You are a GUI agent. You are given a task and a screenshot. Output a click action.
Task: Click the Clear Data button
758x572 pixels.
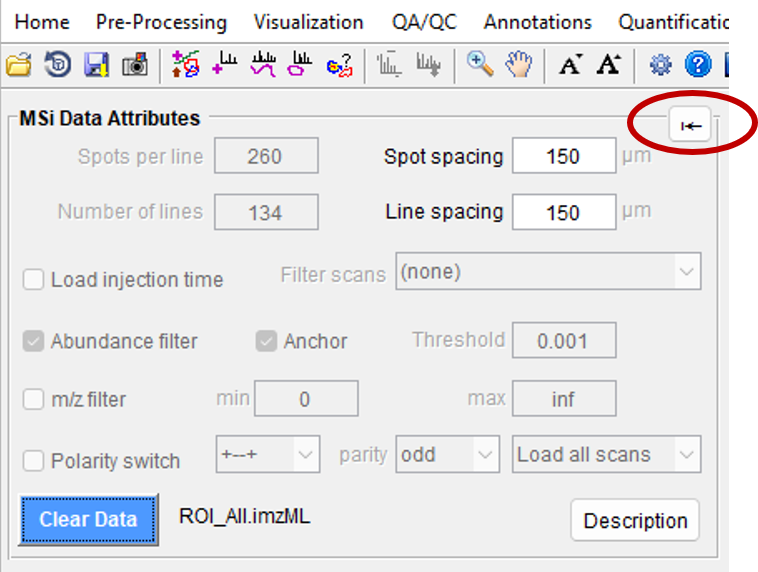click(88, 520)
